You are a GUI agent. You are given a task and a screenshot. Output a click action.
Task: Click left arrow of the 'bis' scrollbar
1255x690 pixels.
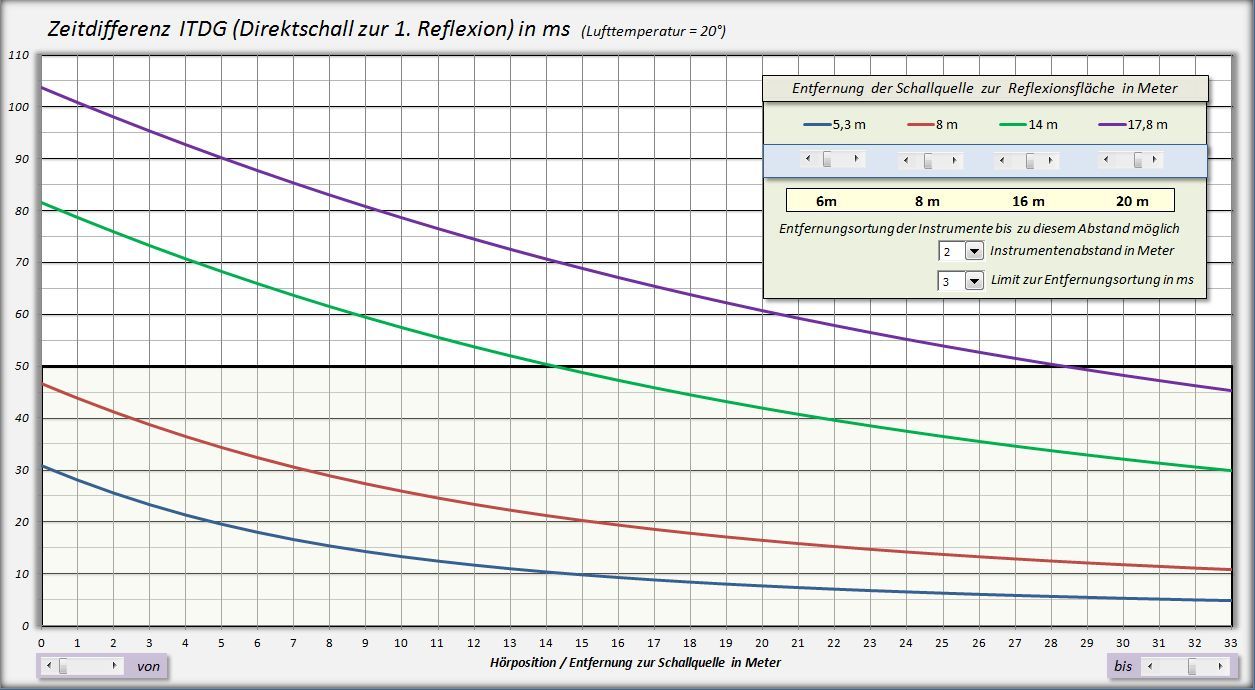(x=1149, y=666)
